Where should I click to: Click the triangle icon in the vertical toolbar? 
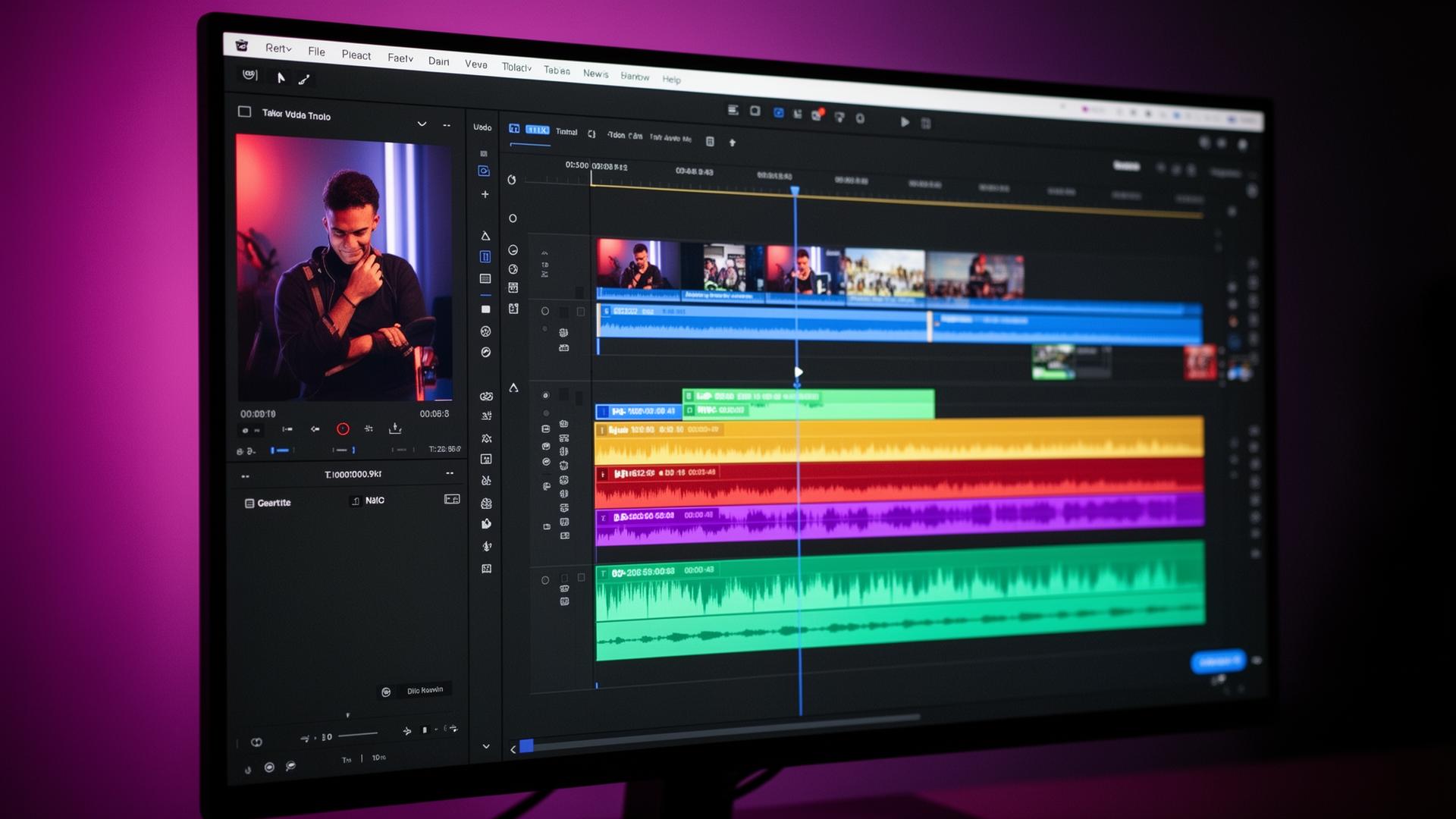485,236
